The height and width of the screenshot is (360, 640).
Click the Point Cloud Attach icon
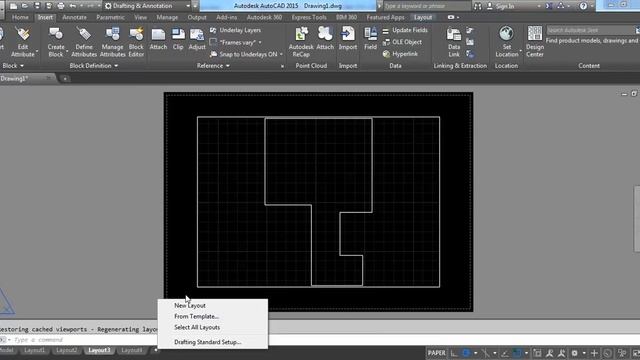point(325,34)
